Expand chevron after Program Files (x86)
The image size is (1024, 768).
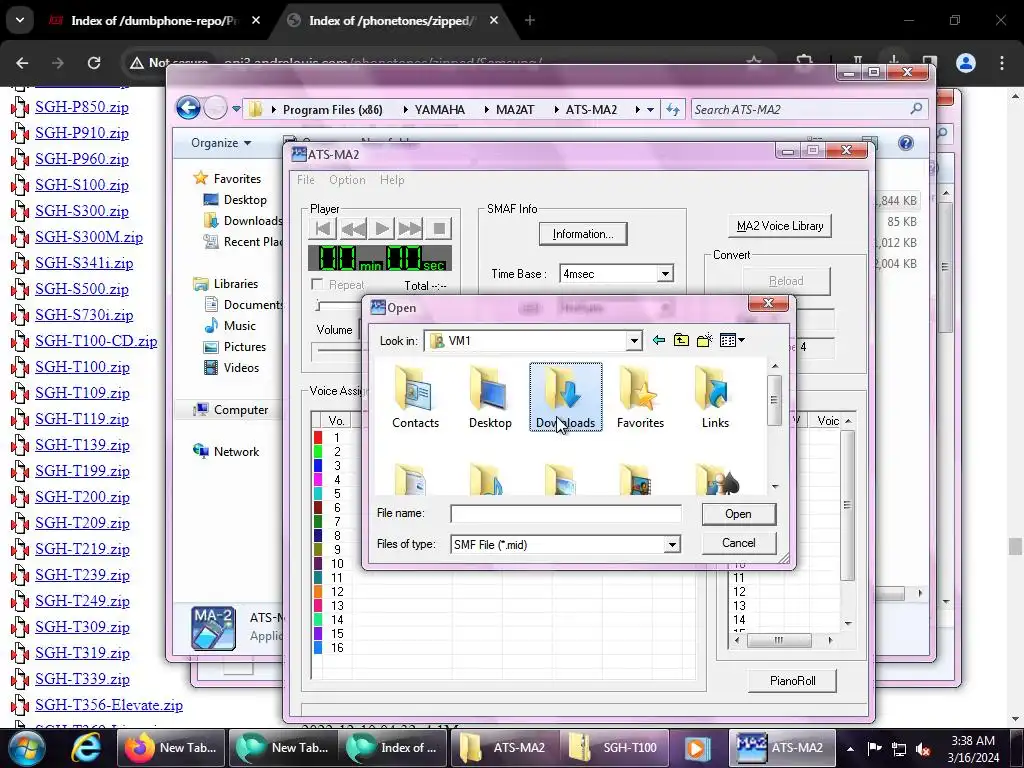(405, 110)
